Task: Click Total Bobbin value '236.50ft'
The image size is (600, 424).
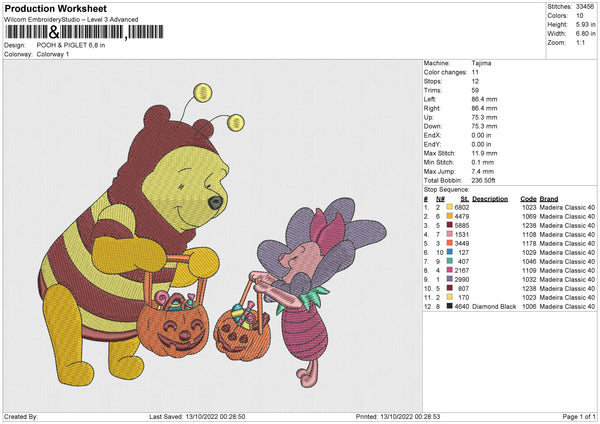Action: (484, 180)
